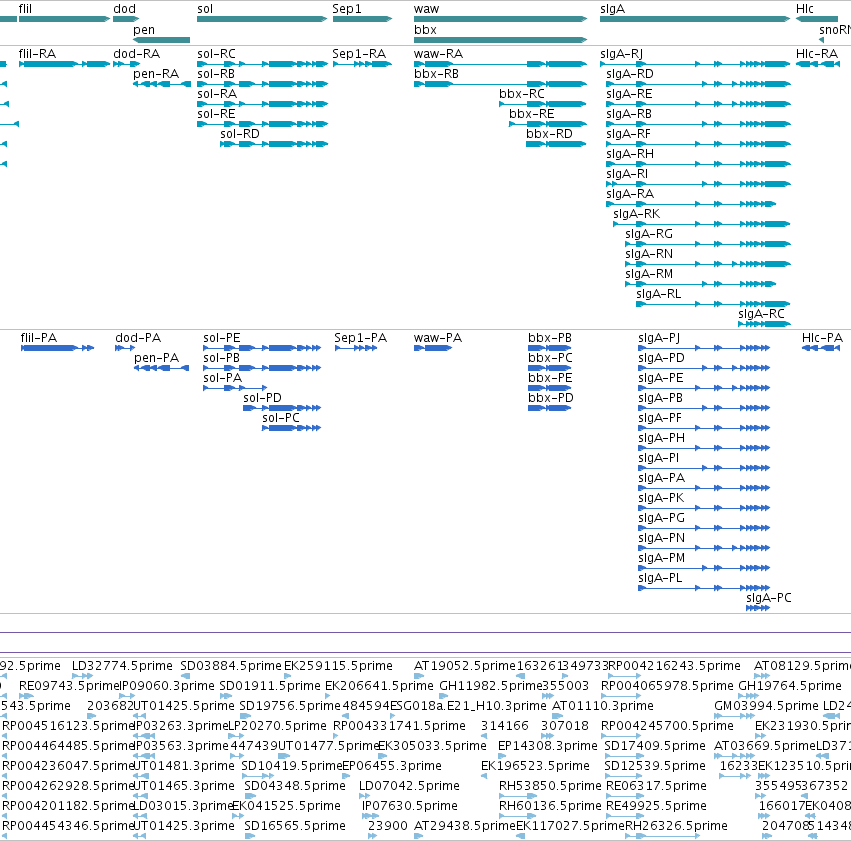Click the EK196523.5prime EST label

(535, 766)
